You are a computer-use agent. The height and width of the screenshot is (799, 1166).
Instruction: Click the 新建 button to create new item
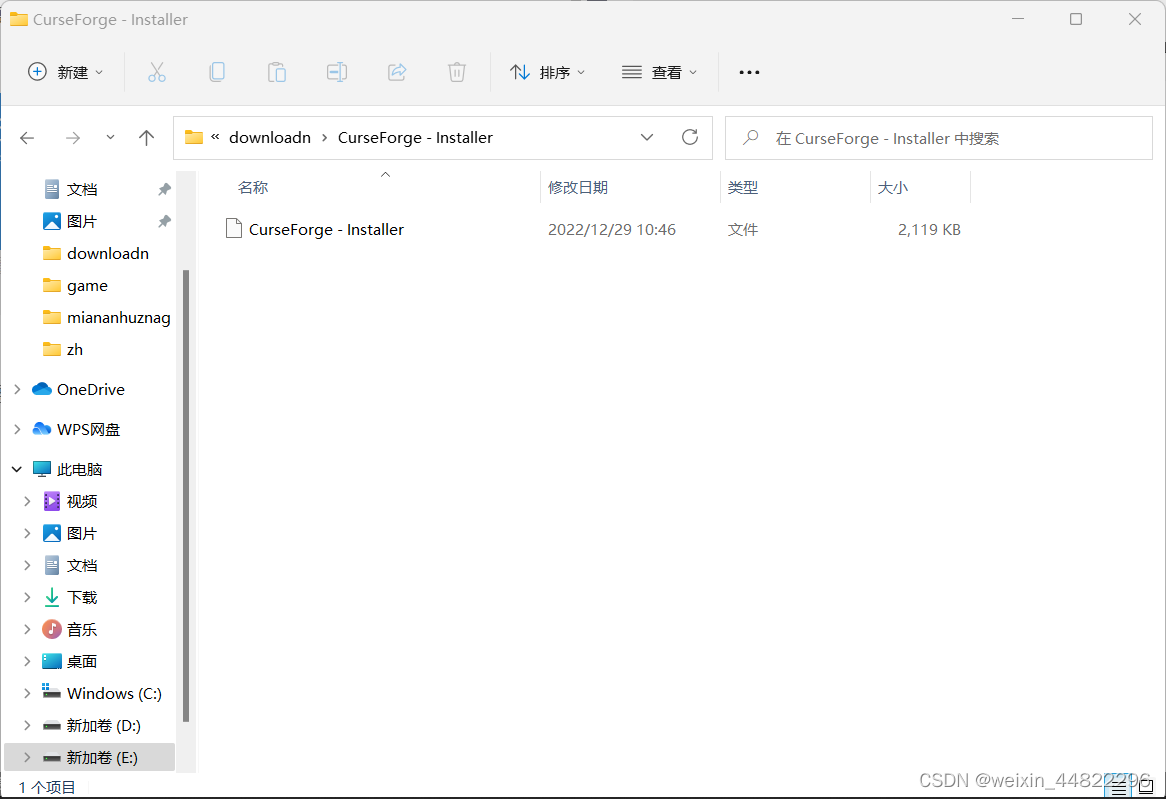(64, 71)
